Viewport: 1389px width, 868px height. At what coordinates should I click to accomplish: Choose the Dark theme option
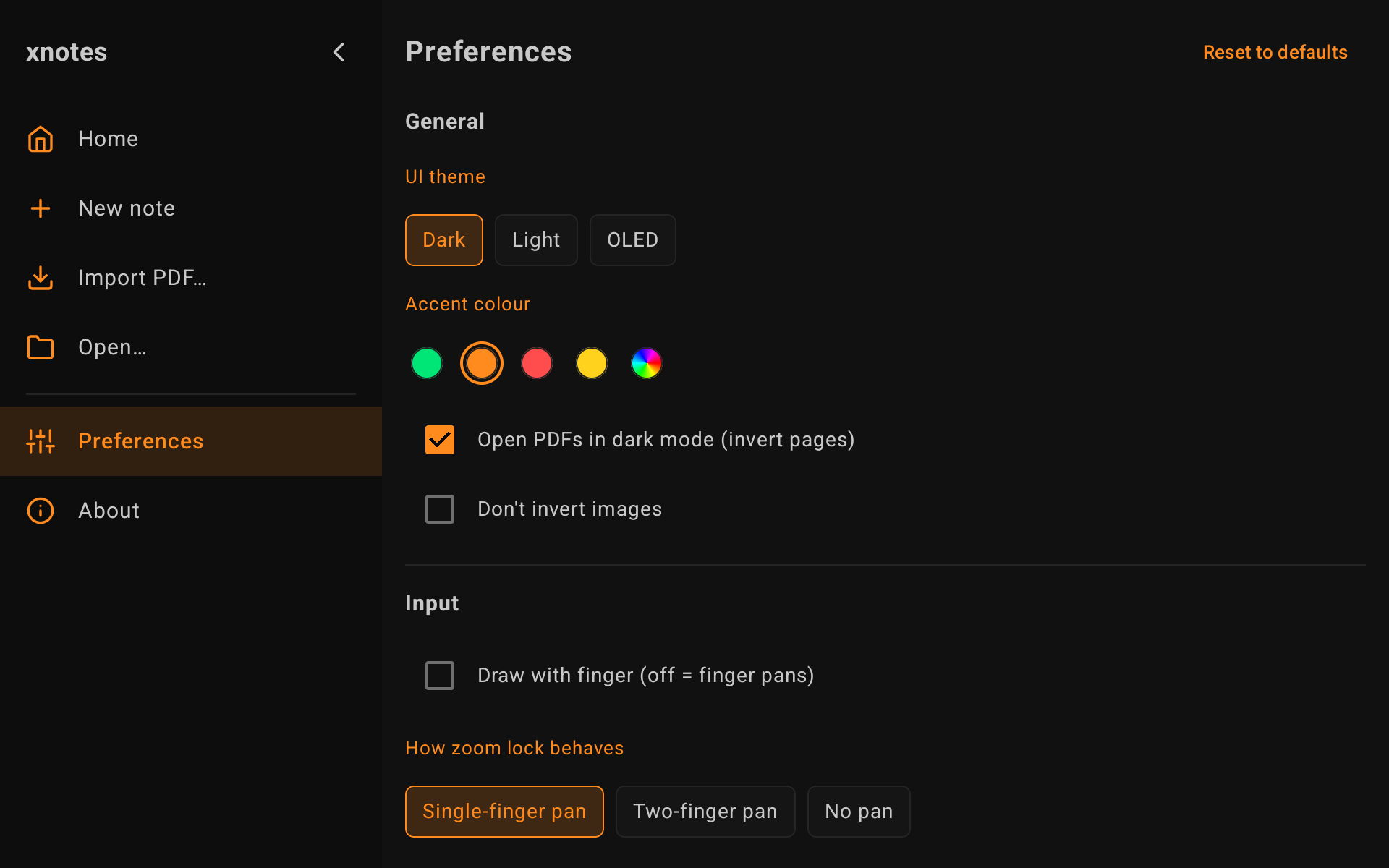coord(444,240)
